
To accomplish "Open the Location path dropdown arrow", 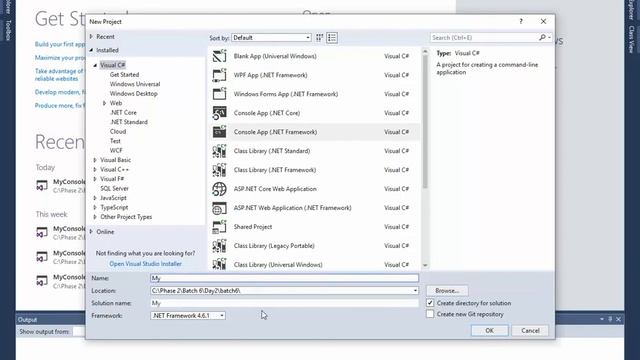I will coord(415,291).
